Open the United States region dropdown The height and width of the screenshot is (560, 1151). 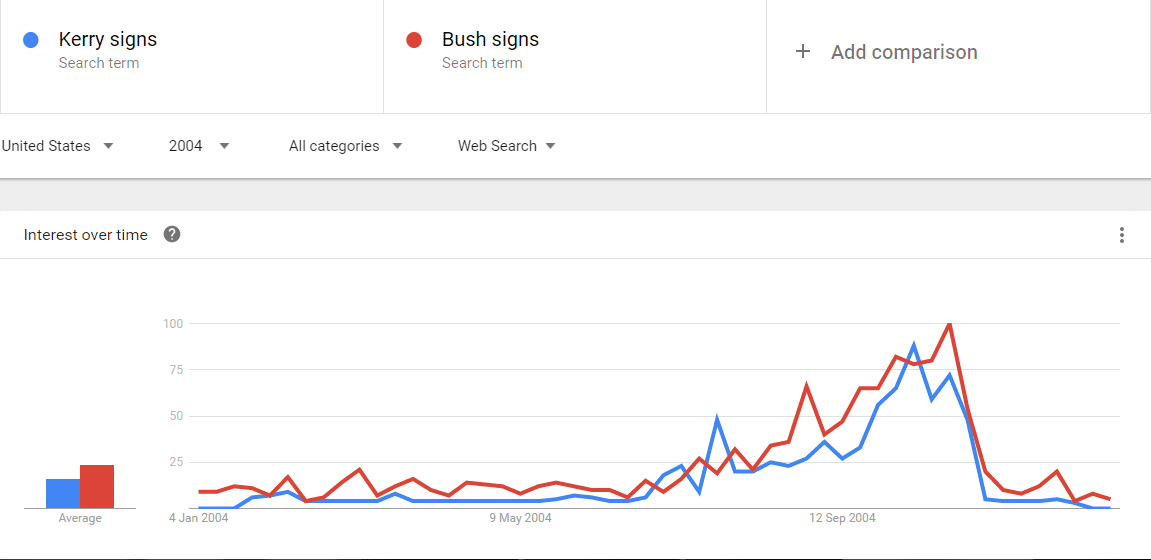(x=57, y=146)
